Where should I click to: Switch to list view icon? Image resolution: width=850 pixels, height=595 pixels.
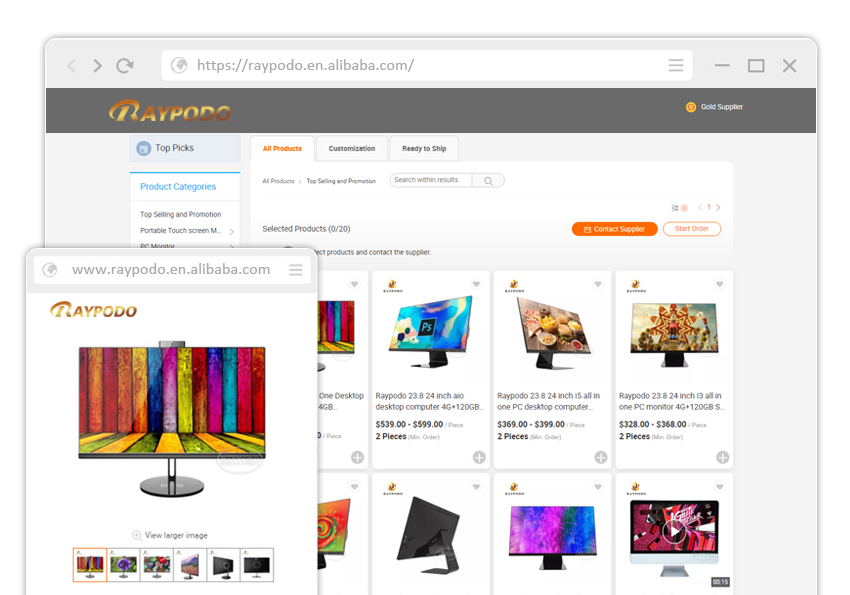[675, 208]
